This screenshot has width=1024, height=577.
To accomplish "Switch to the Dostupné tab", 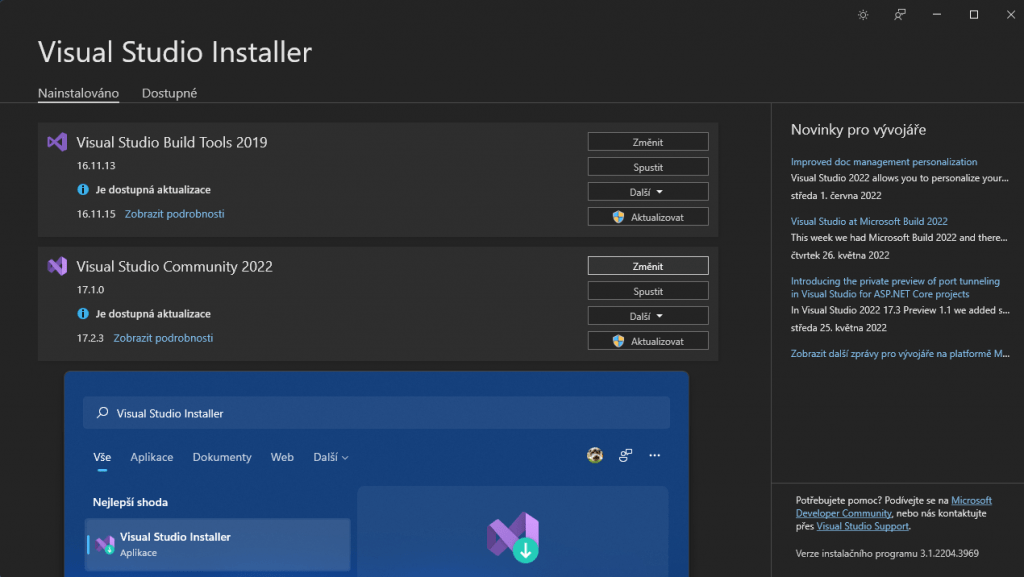I will pyautogui.click(x=169, y=93).
